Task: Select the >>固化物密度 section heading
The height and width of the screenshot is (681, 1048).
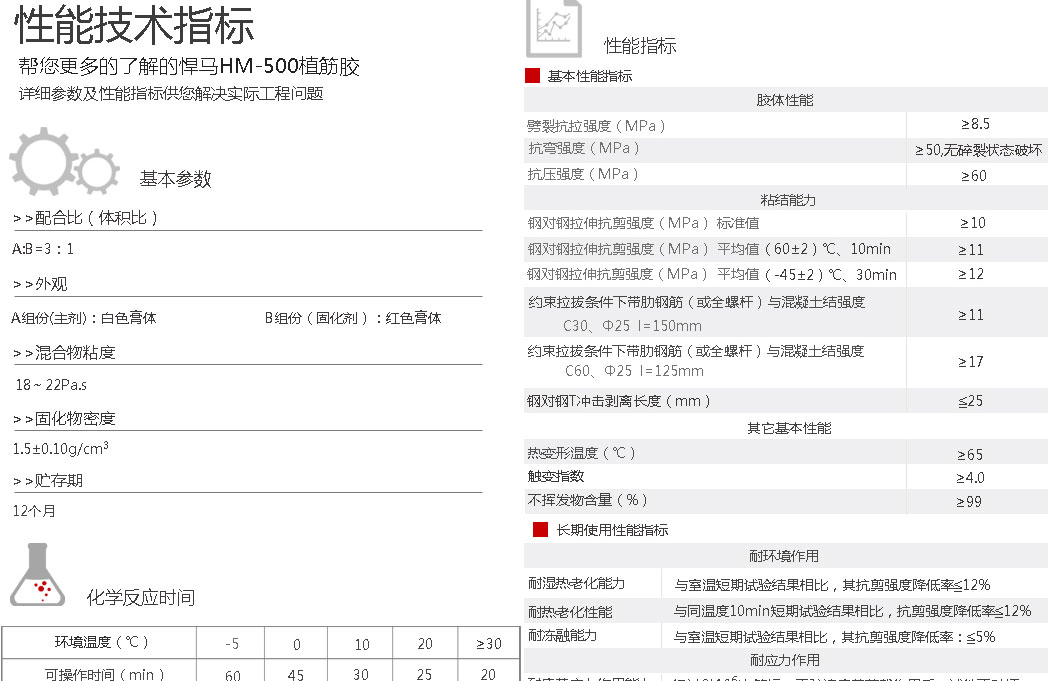Action: [64, 418]
